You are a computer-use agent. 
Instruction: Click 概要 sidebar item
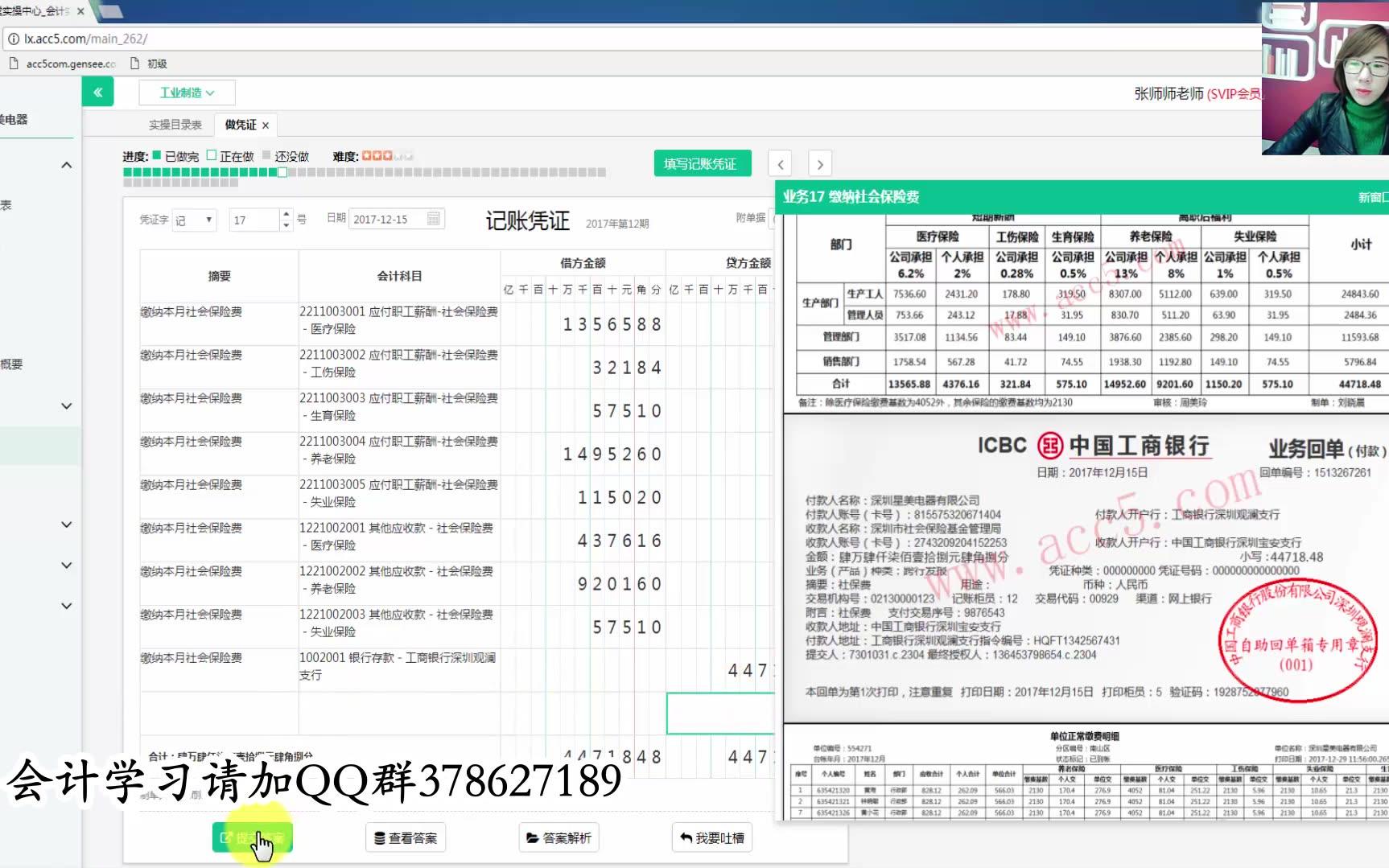(11, 364)
